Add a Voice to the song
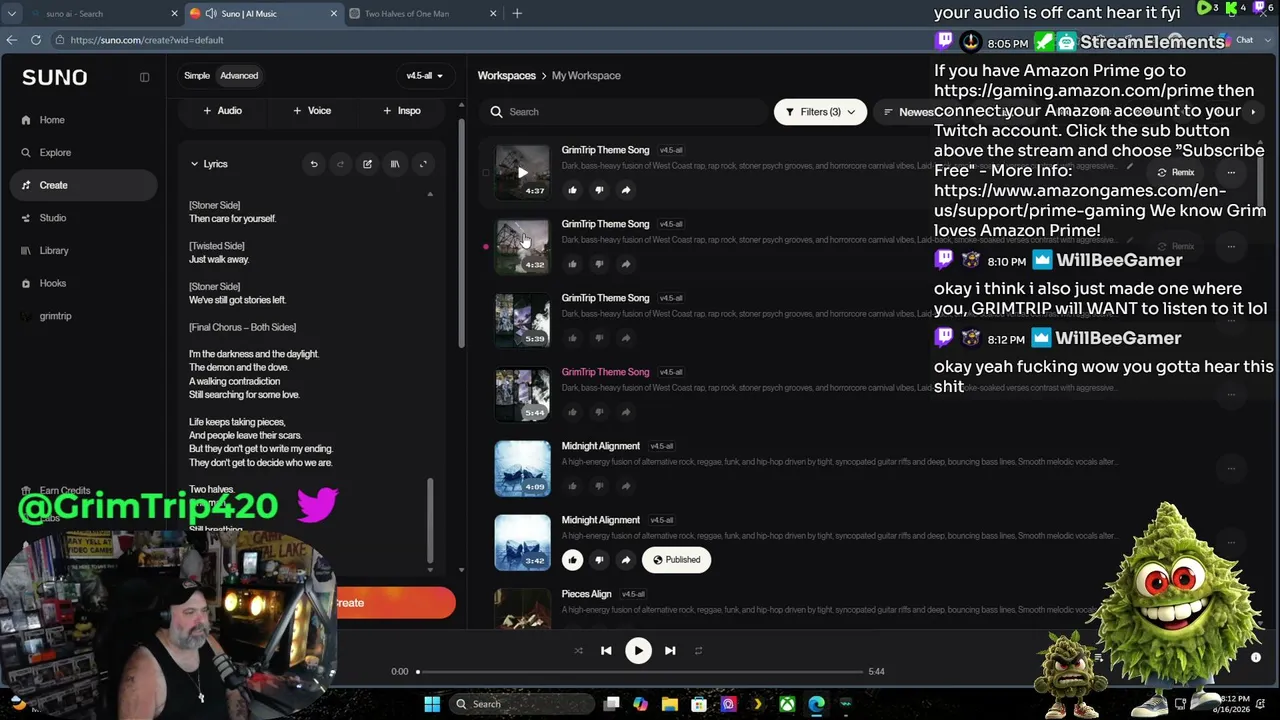 point(312,111)
